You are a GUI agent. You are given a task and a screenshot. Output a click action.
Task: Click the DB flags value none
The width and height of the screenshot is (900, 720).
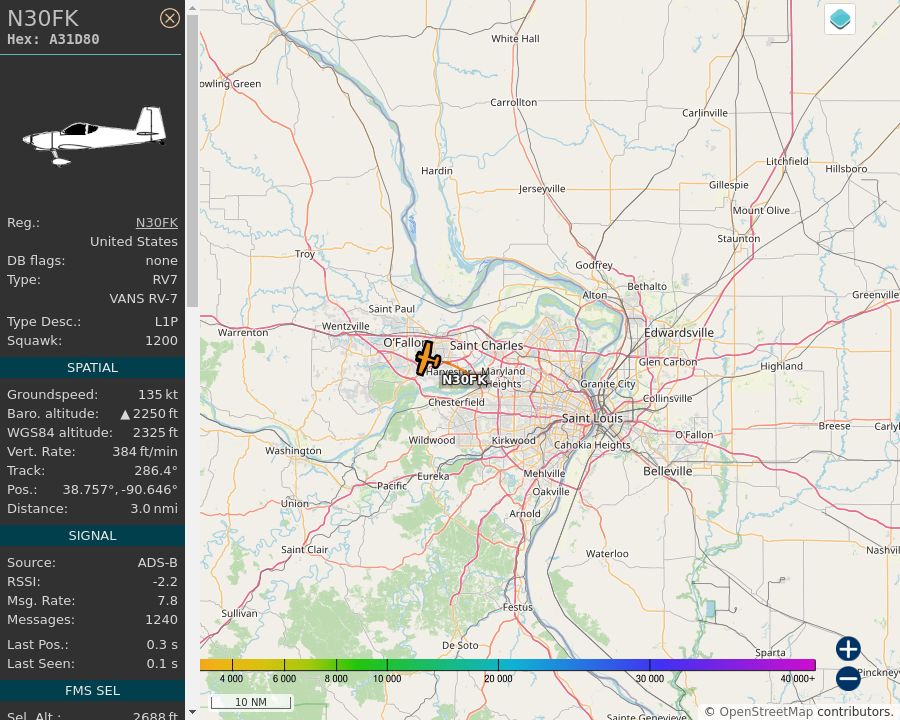tap(161, 261)
